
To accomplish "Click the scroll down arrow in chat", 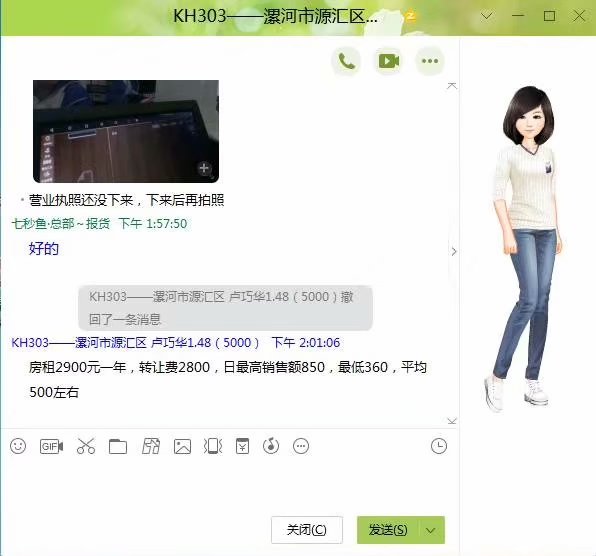I will point(452,421).
